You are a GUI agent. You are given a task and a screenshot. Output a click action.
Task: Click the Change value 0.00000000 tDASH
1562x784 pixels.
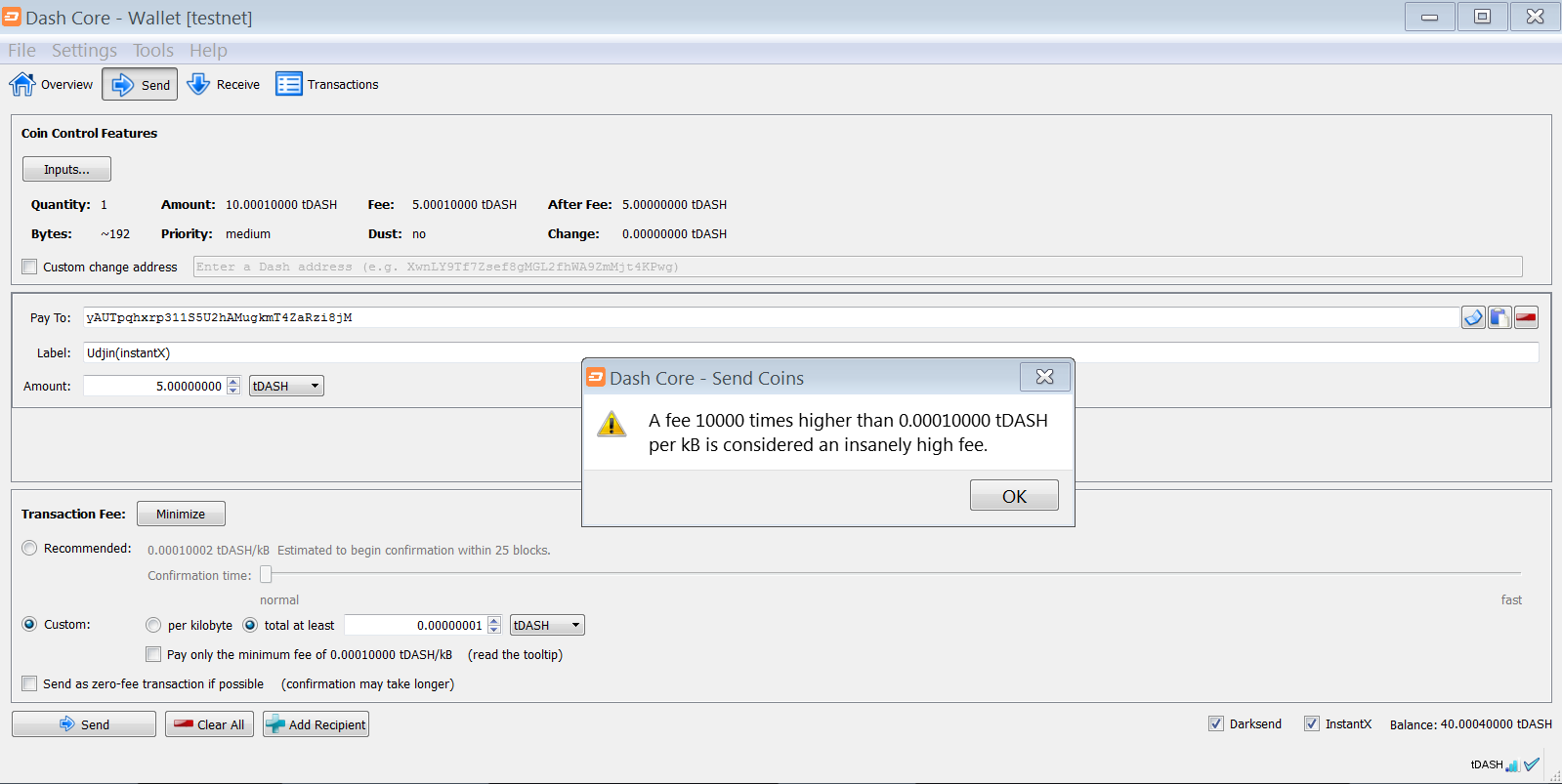click(x=674, y=234)
